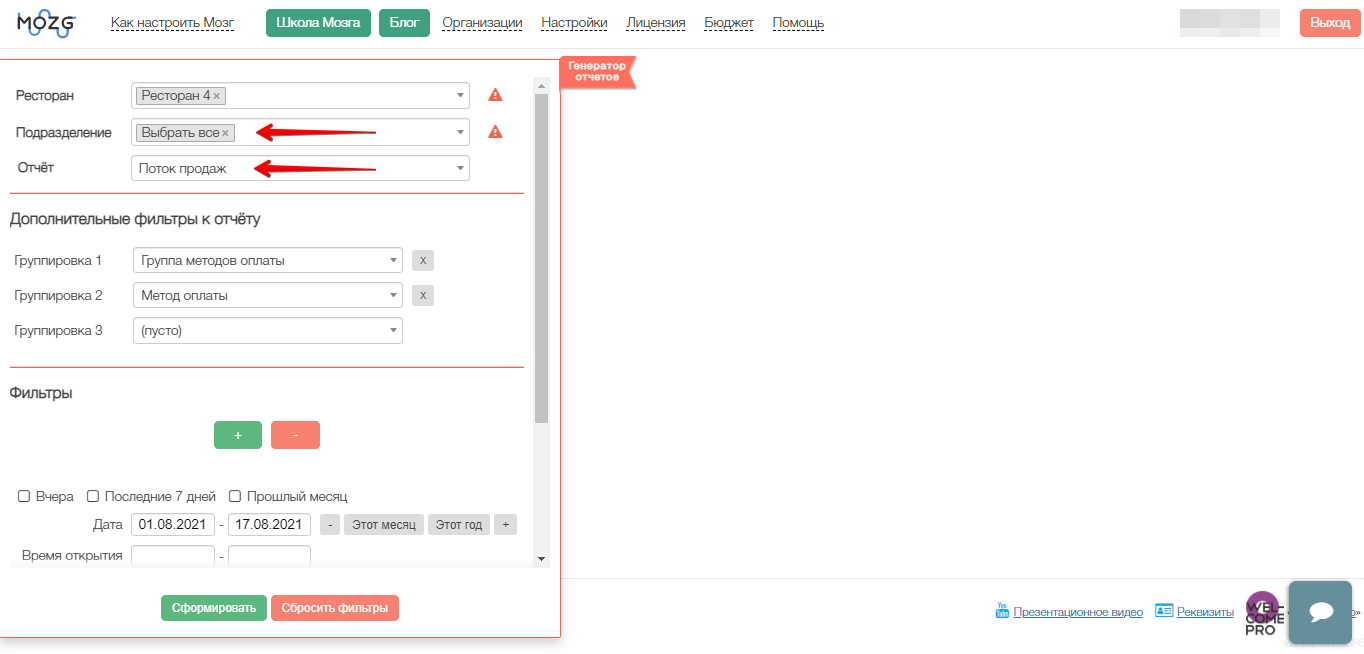Click warning icon next to Ресторан field
1364x654 pixels.
pyautogui.click(x=495, y=96)
